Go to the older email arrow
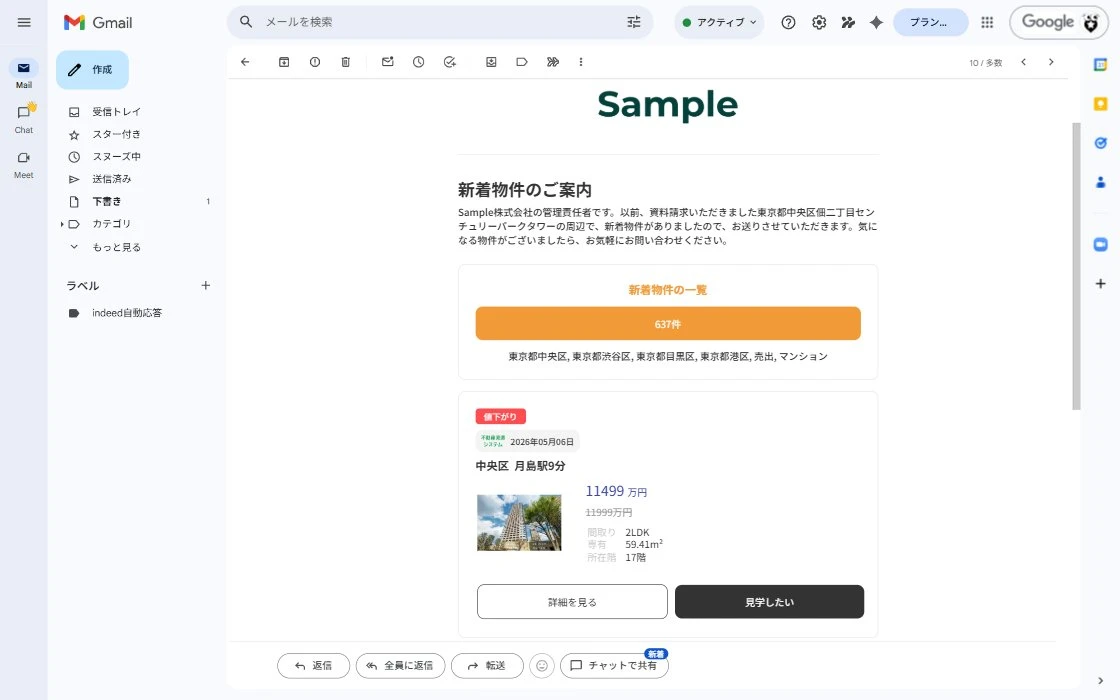Screen dimensions: 1120x700 [x=1051, y=62]
